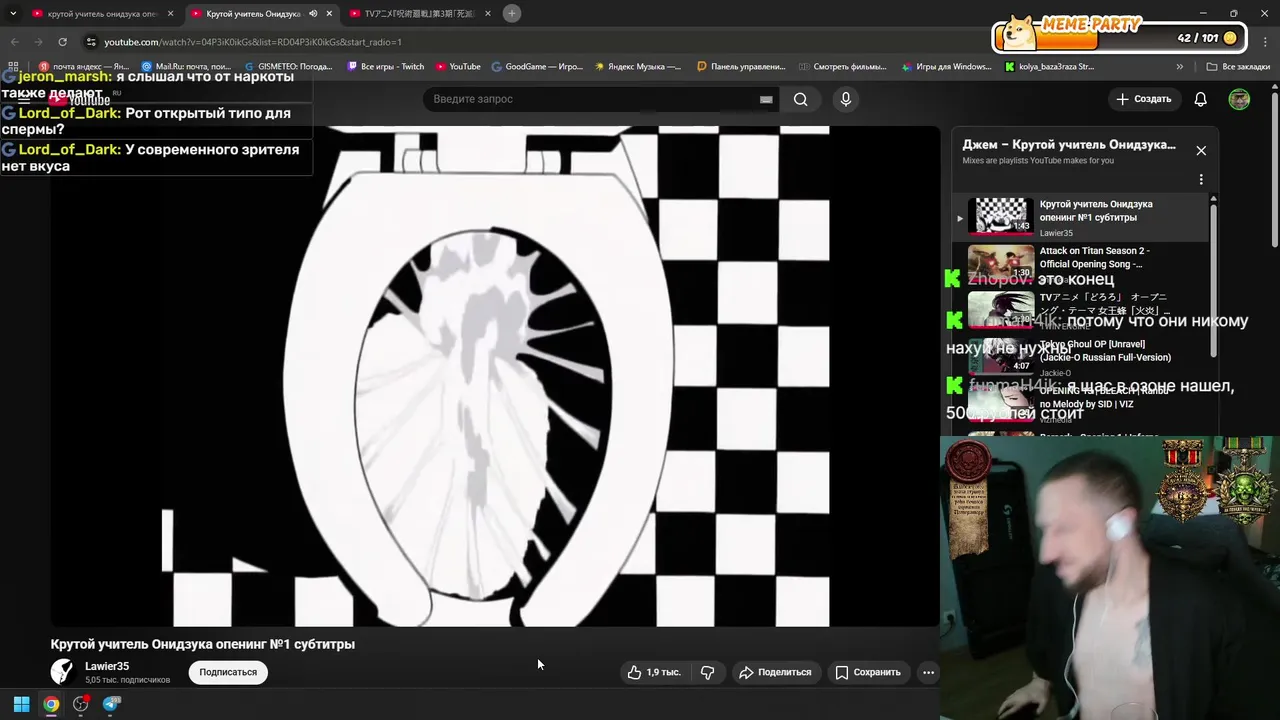Open site information icon in address bar
The width and height of the screenshot is (1280, 720).
coord(91,42)
